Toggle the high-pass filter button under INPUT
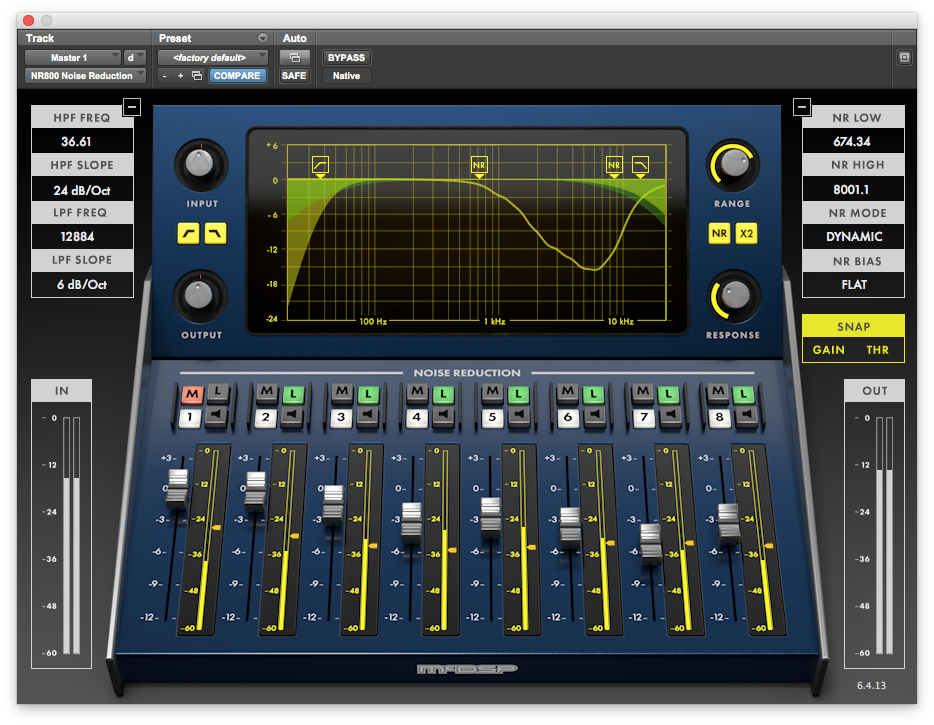 (189, 234)
